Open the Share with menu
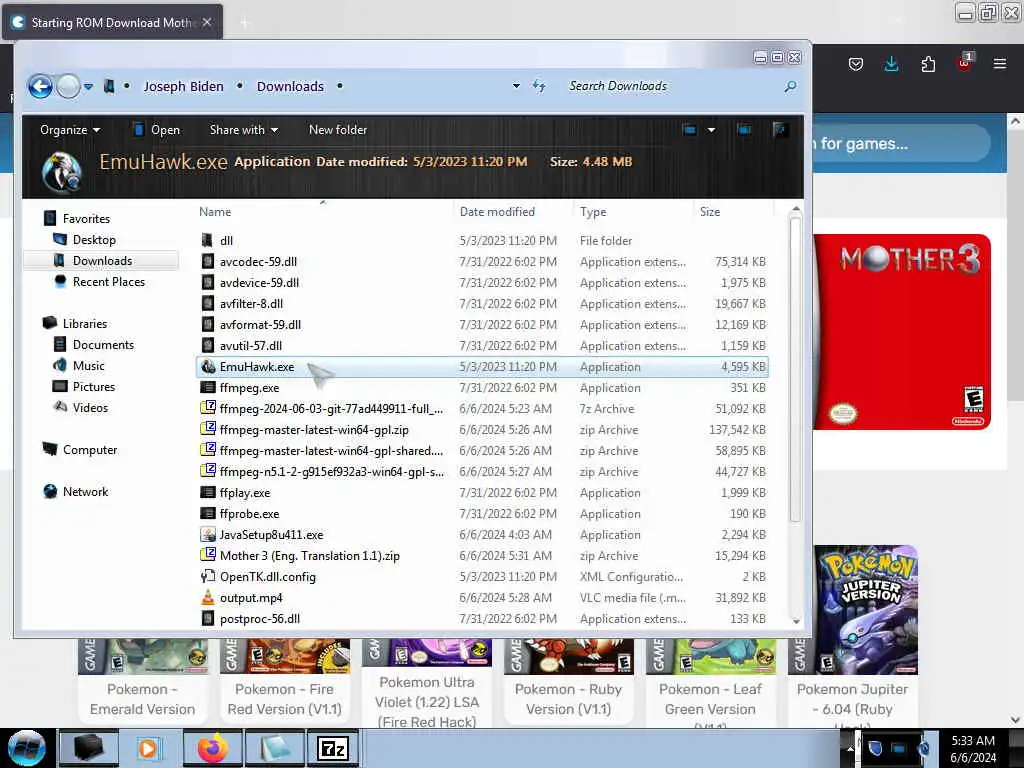The image size is (1024, 768). click(x=244, y=130)
